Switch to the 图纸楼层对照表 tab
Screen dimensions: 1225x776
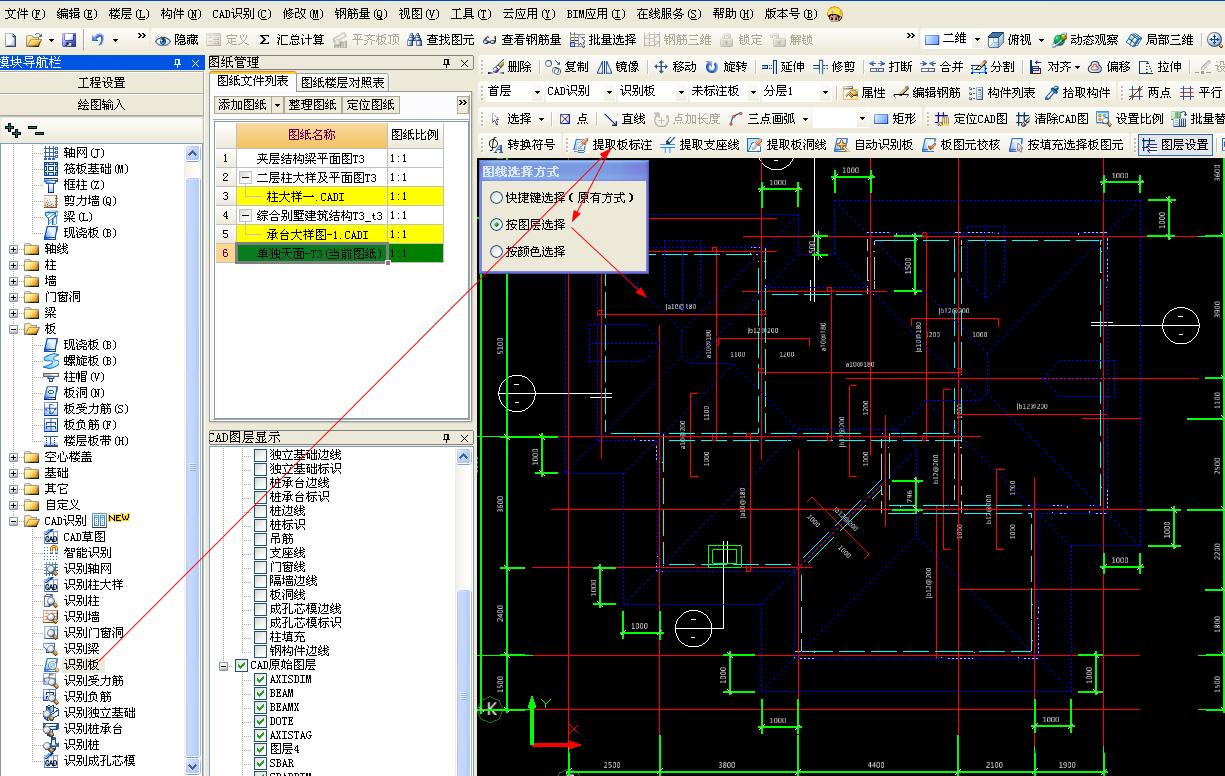click(343, 82)
